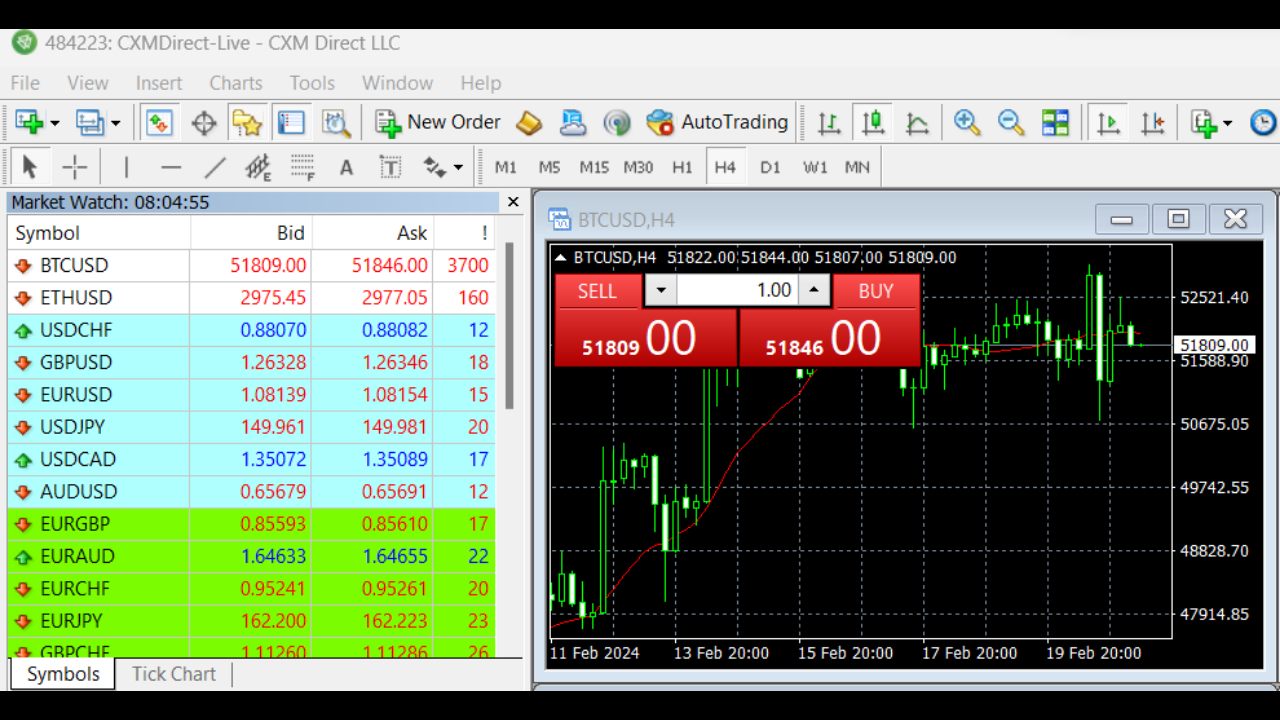Image resolution: width=1280 pixels, height=720 pixels.
Task: Click the Periods clock icon
Action: click(x=1264, y=122)
